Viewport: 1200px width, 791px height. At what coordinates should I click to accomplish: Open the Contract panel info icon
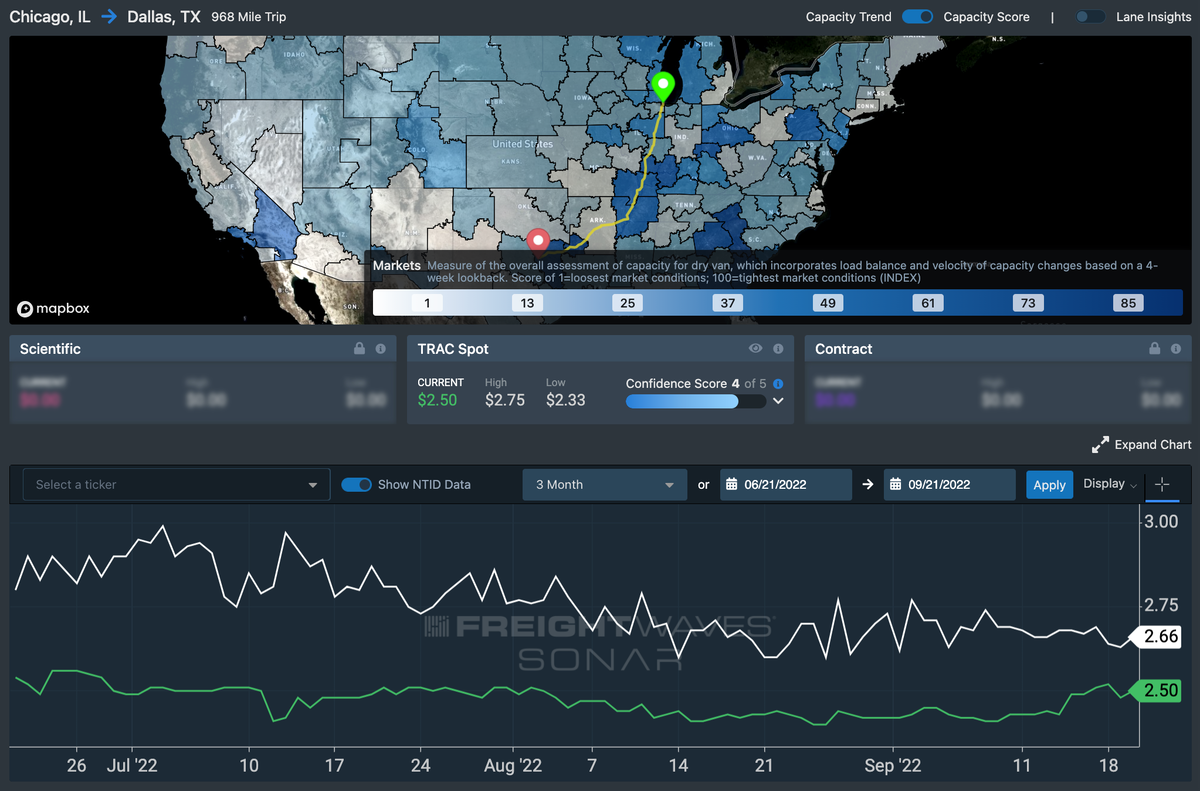click(x=1176, y=349)
